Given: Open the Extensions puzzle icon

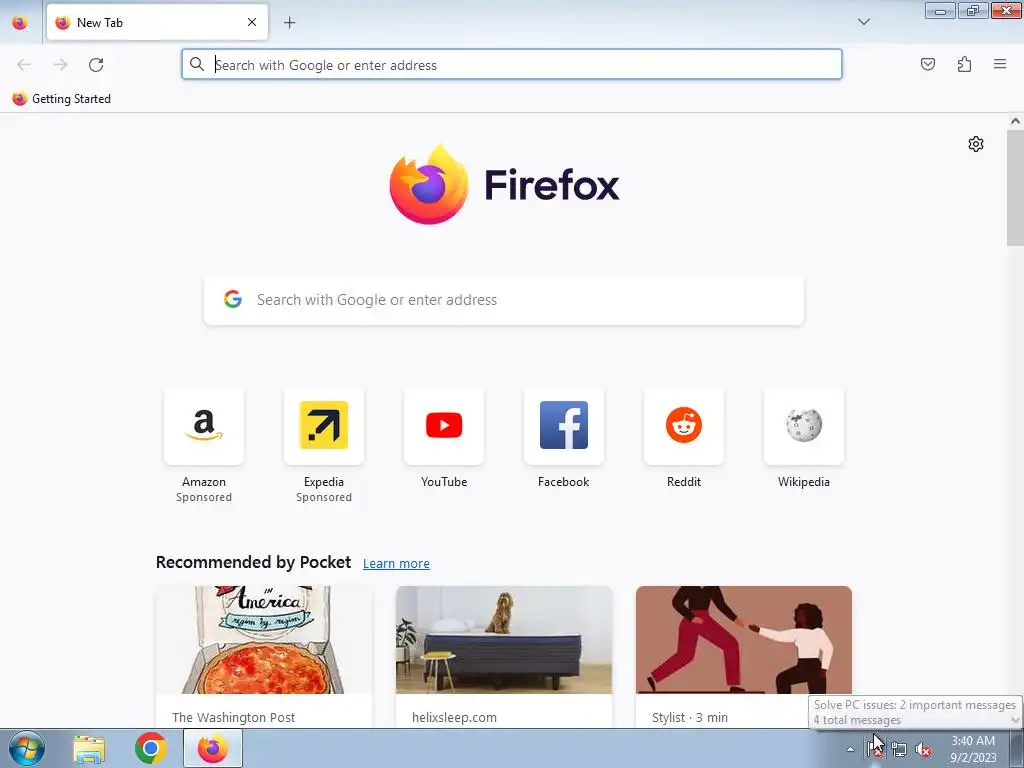Looking at the screenshot, I should pos(964,64).
